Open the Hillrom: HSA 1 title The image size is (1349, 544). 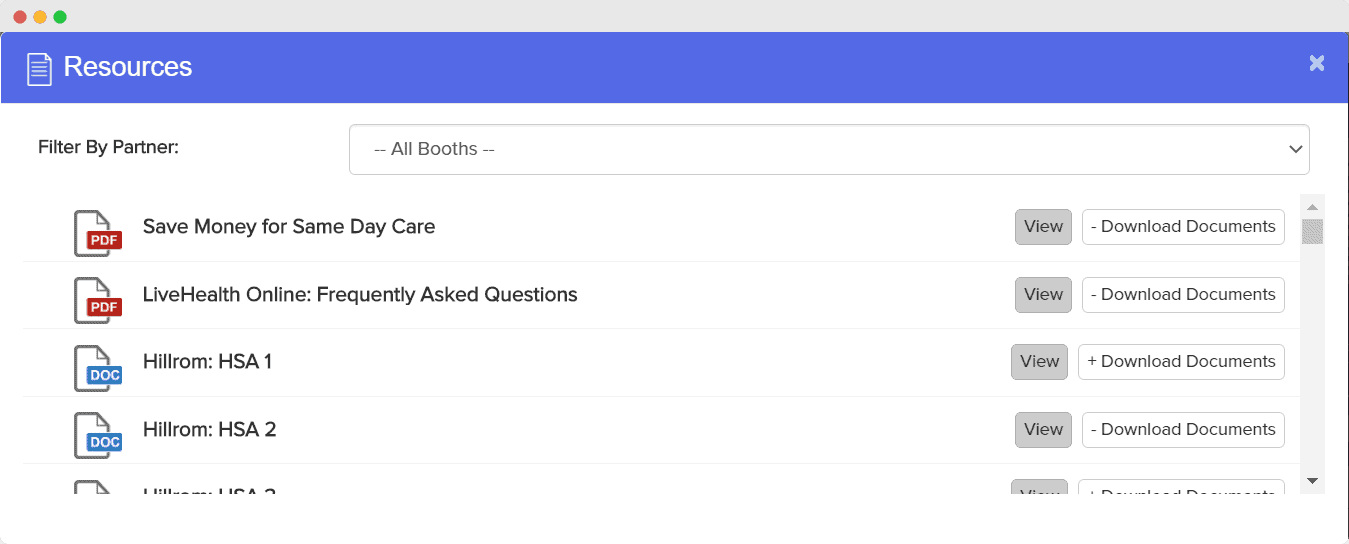207,362
